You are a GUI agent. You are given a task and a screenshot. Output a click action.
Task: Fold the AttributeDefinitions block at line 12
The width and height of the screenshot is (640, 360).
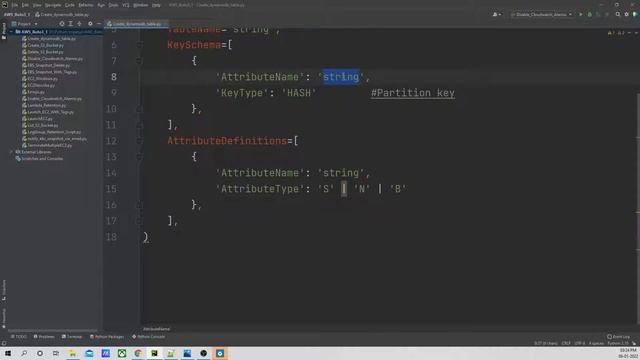[139, 141]
